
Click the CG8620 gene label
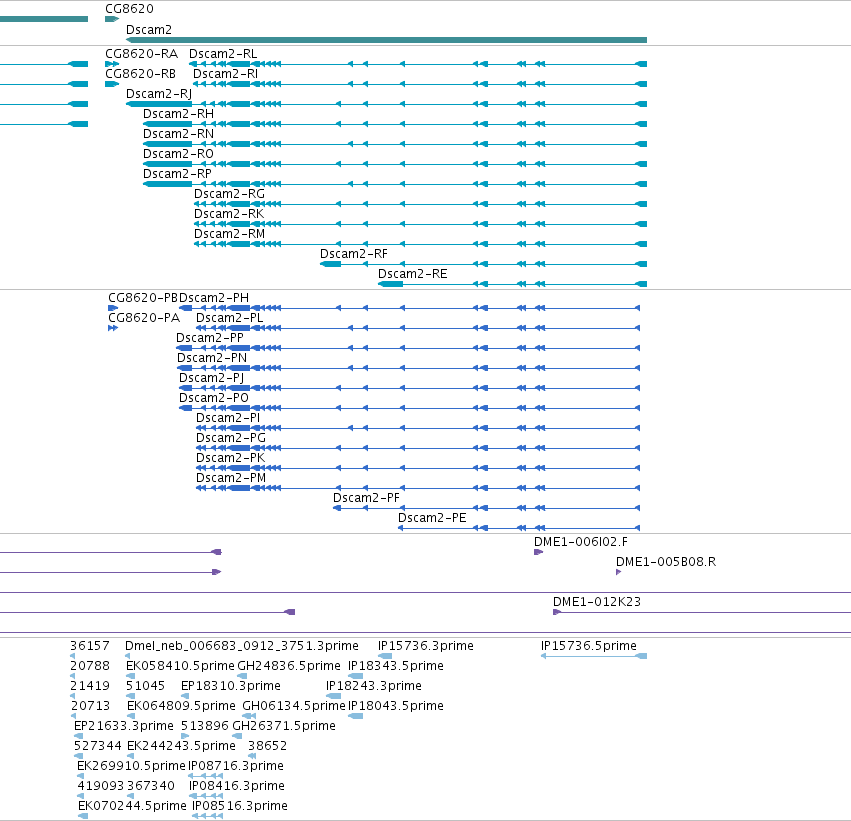(129, 9)
